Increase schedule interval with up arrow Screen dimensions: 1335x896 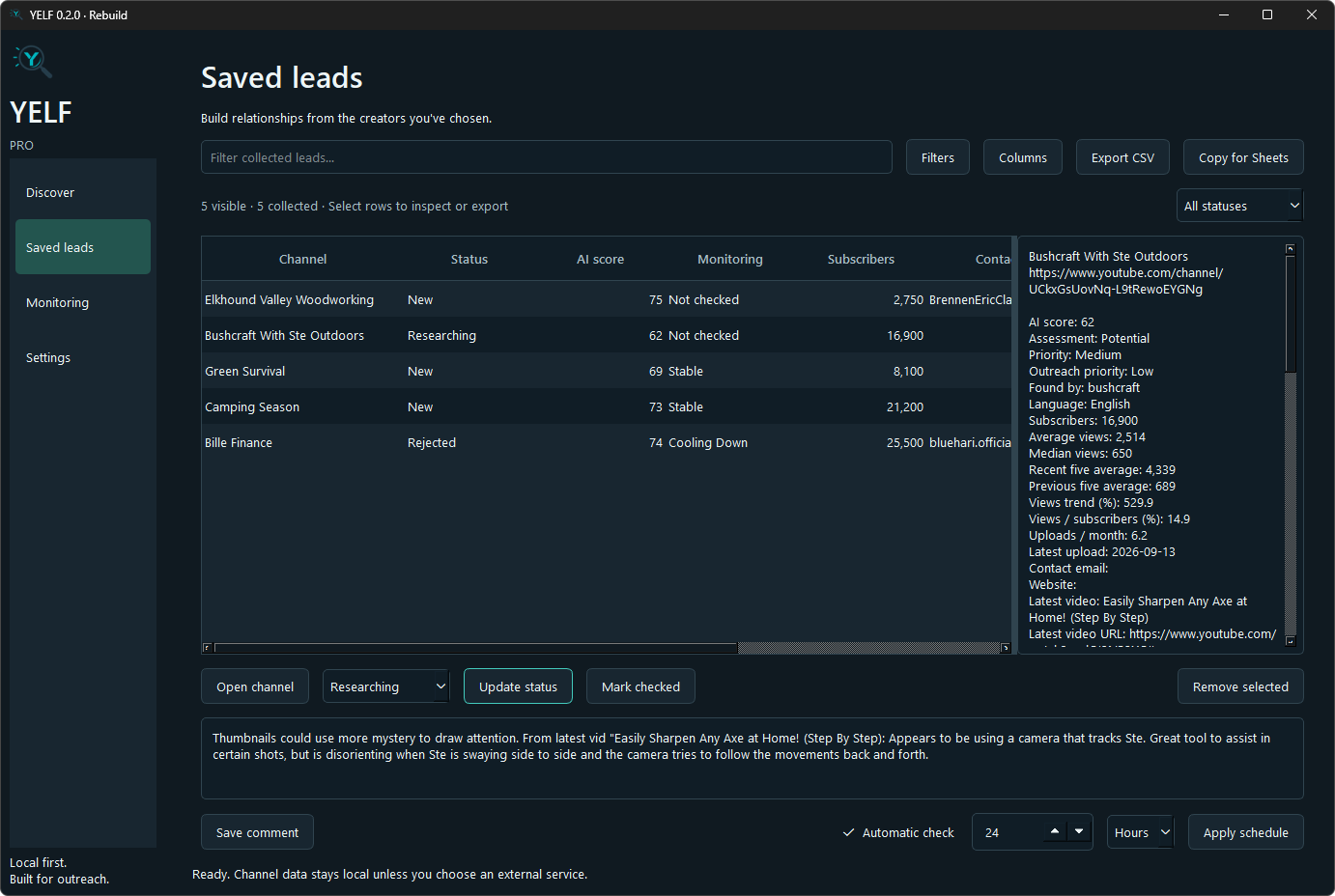[1055, 831]
